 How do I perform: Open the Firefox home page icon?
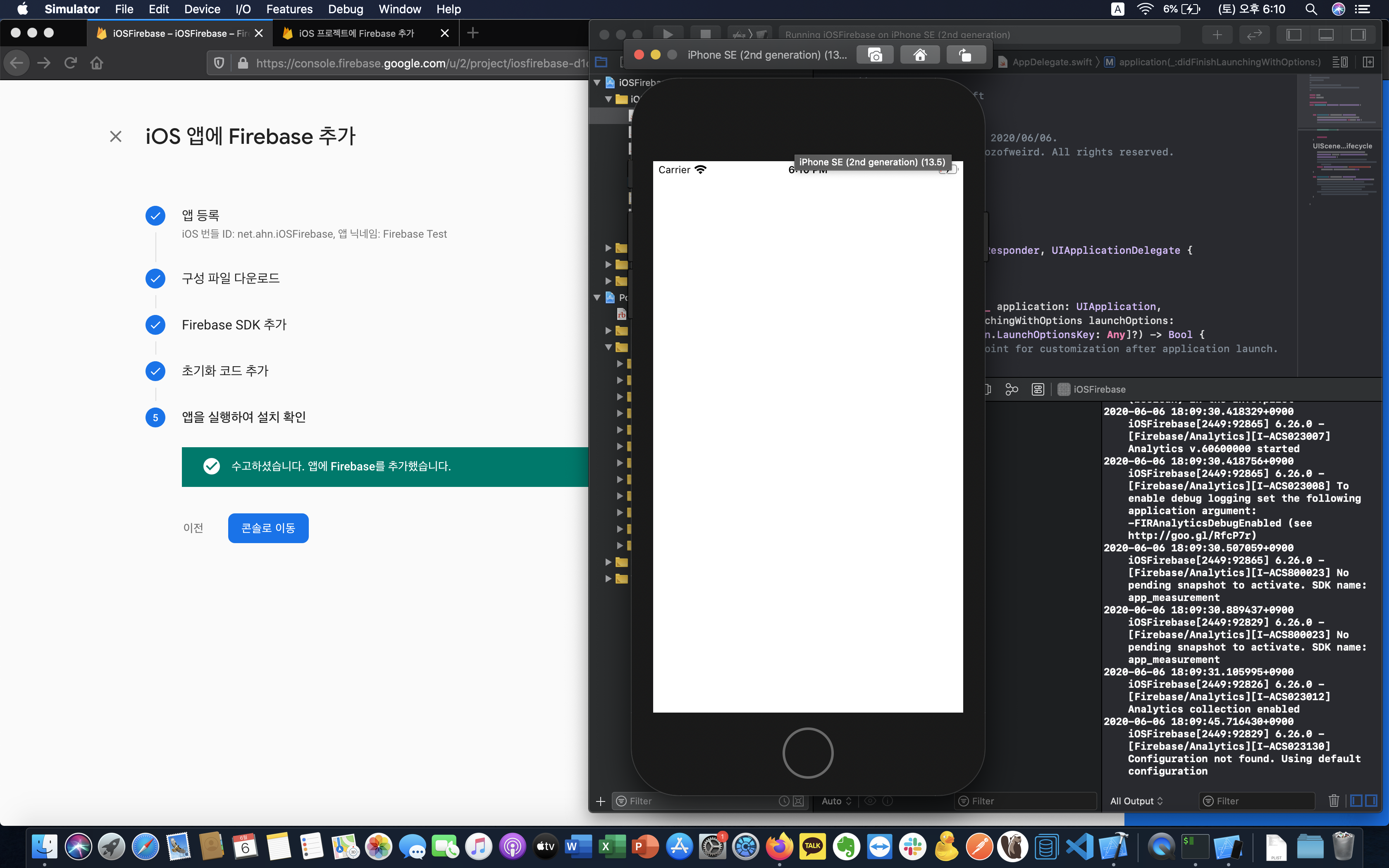[96, 62]
